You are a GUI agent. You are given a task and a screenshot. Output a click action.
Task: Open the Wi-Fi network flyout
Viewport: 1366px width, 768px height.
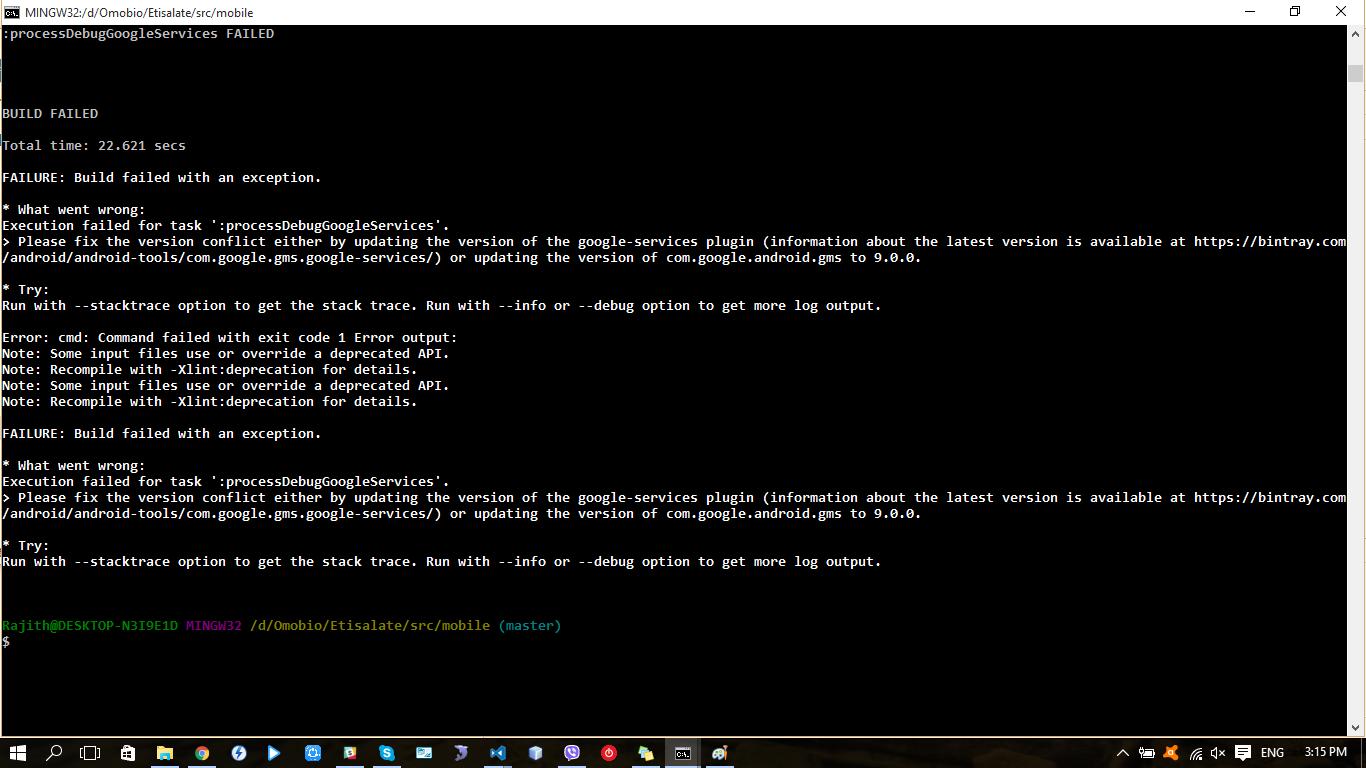pyautogui.click(x=1195, y=753)
